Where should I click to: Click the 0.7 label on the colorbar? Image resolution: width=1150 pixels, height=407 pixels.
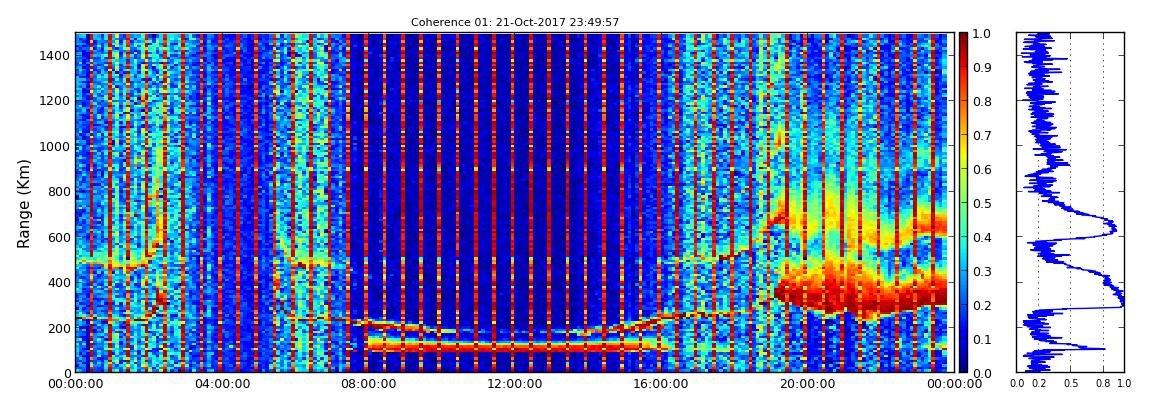[983, 136]
